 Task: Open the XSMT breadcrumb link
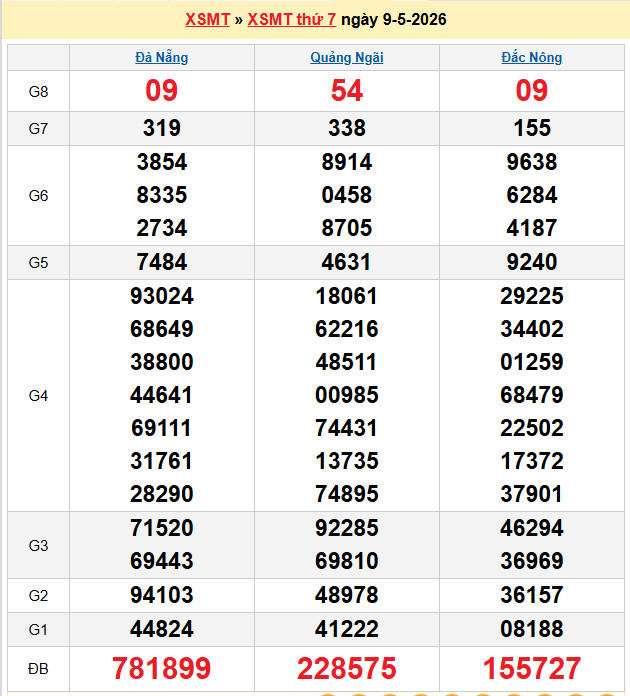(x=207, y=20)
